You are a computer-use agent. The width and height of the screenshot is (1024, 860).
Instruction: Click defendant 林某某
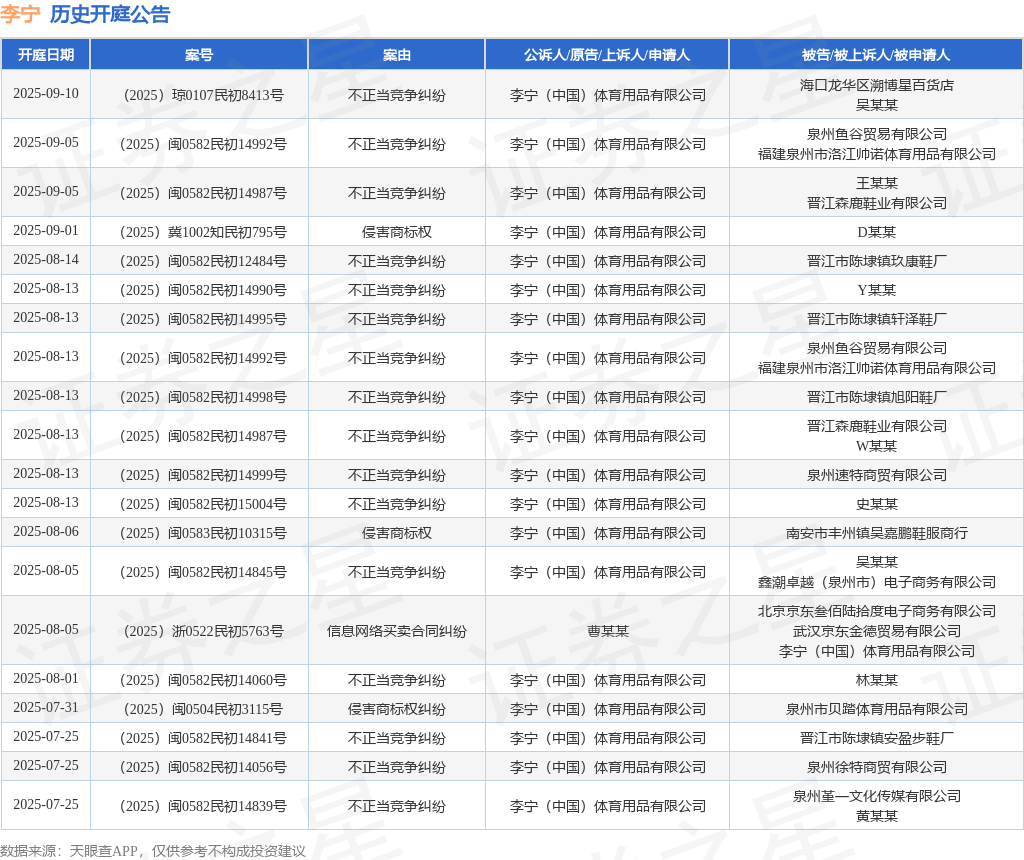(x=876, y=680)
